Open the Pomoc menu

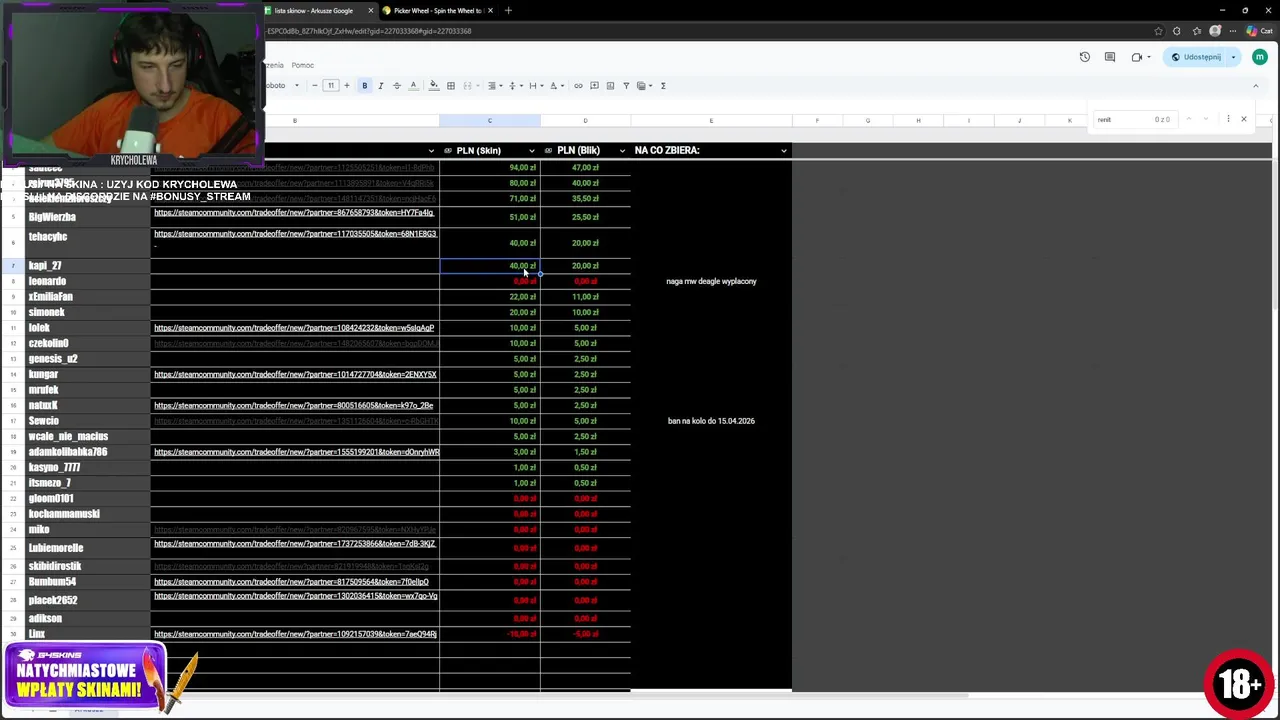click(x=302, y=65)
